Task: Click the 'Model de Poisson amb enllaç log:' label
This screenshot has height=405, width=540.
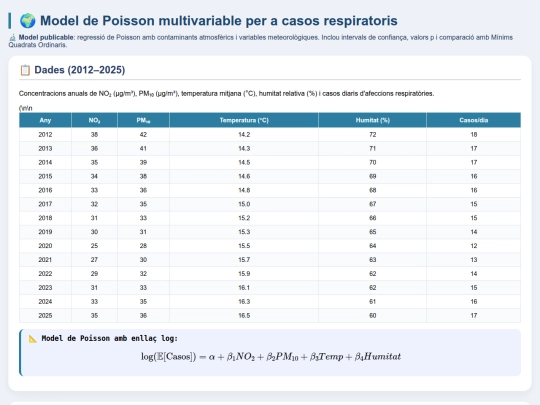Action: tap(110, 339)
